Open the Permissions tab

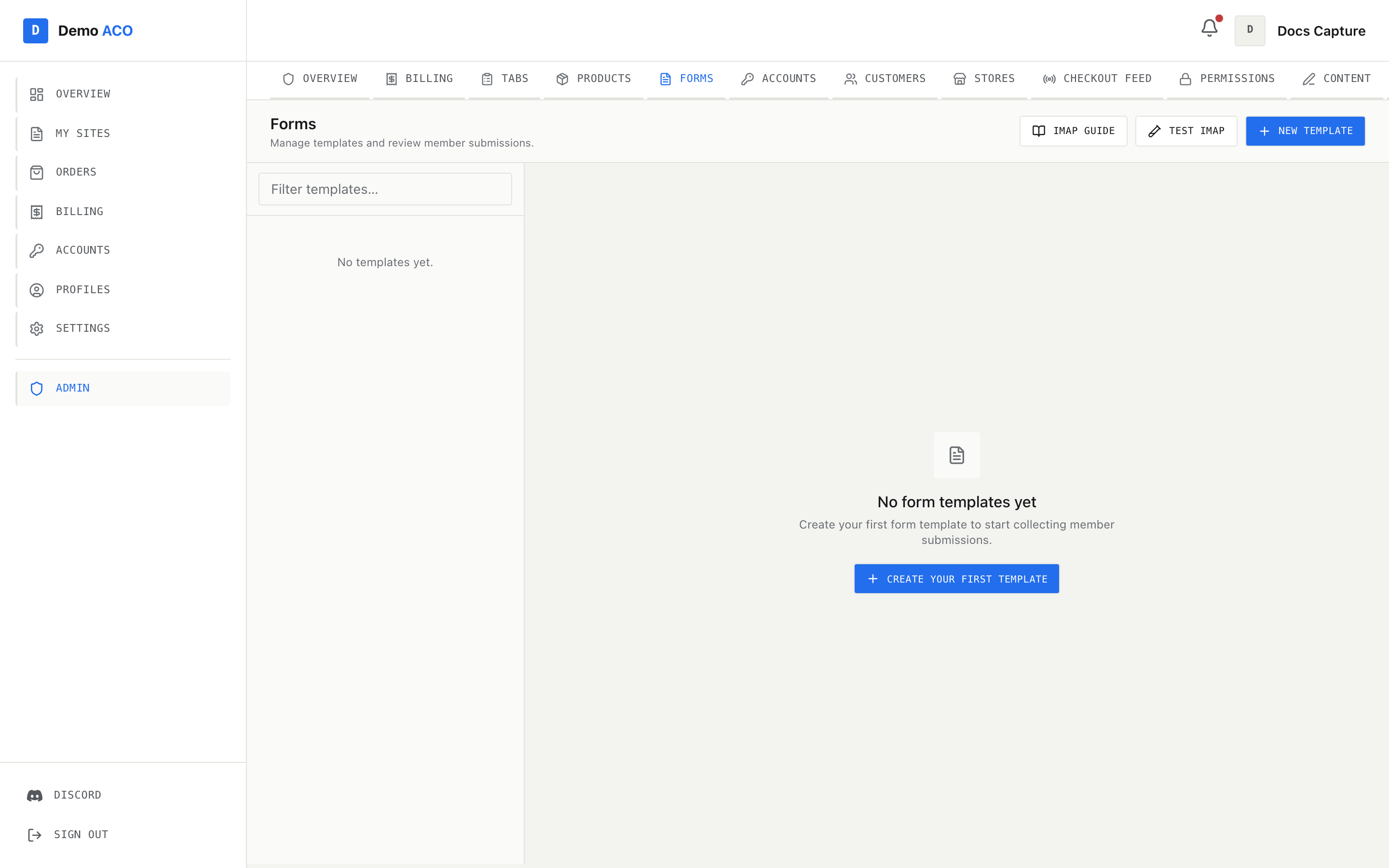click(x=1226, y=79)
